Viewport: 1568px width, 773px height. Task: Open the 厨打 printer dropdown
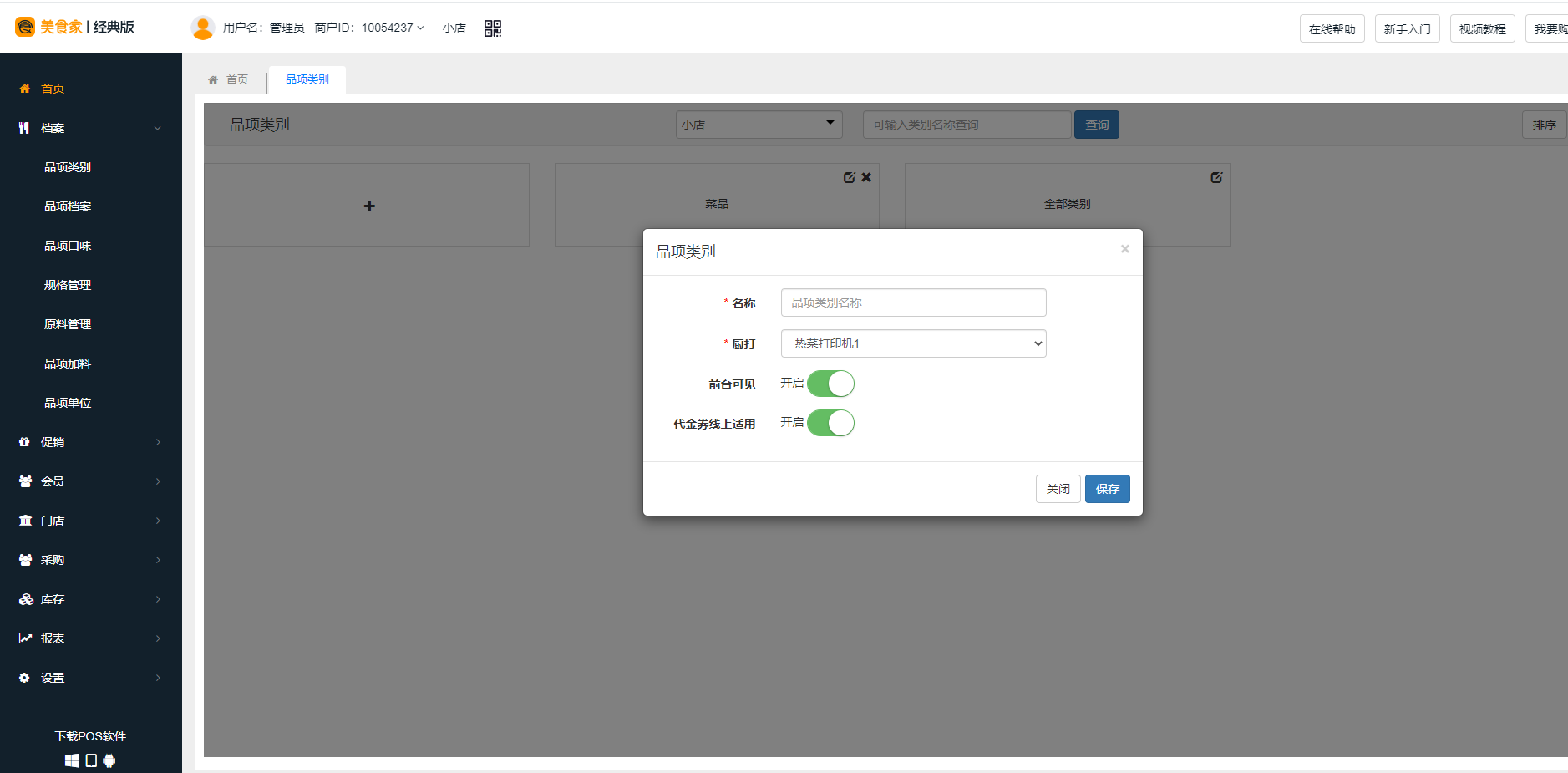click(914, 343)
